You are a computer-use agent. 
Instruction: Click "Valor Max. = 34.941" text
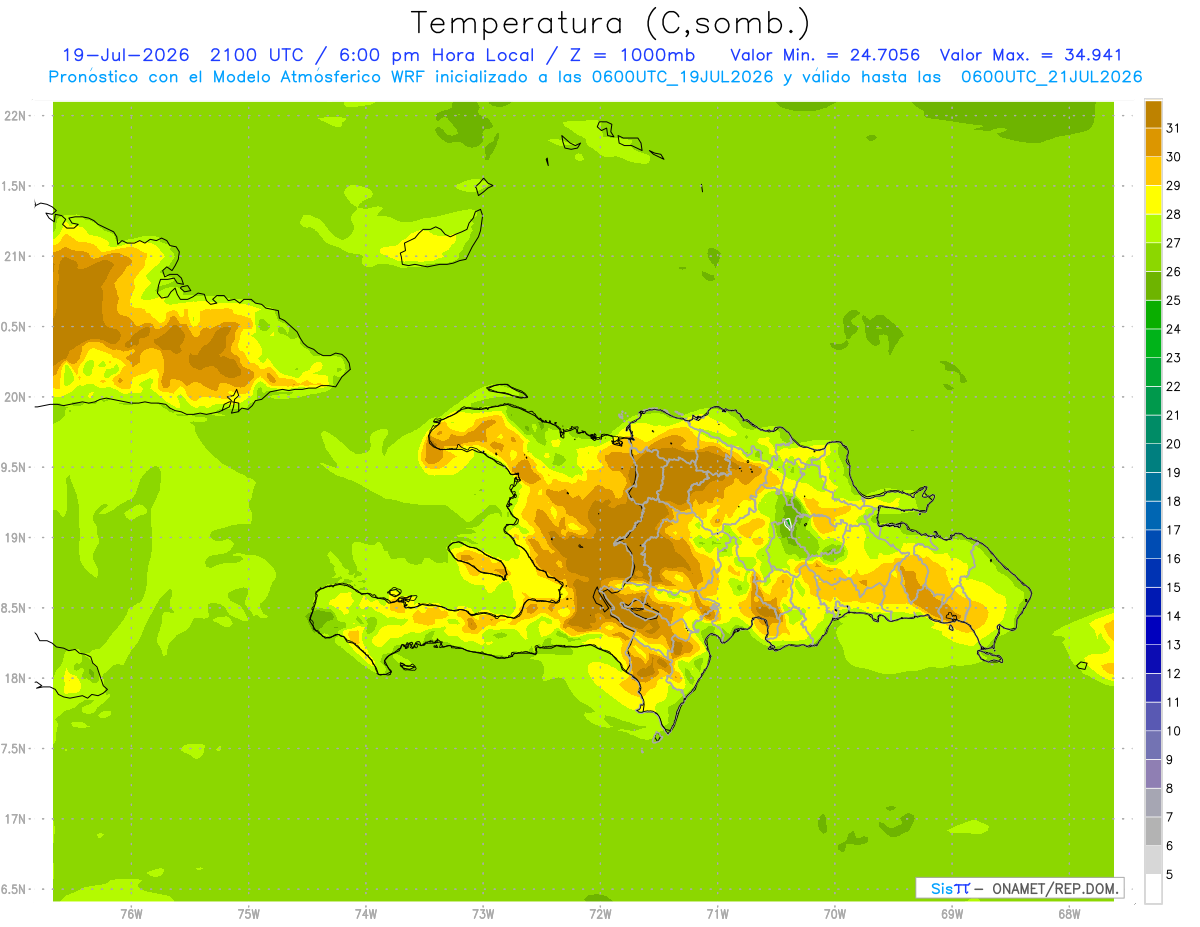[x=1030, y=55]
